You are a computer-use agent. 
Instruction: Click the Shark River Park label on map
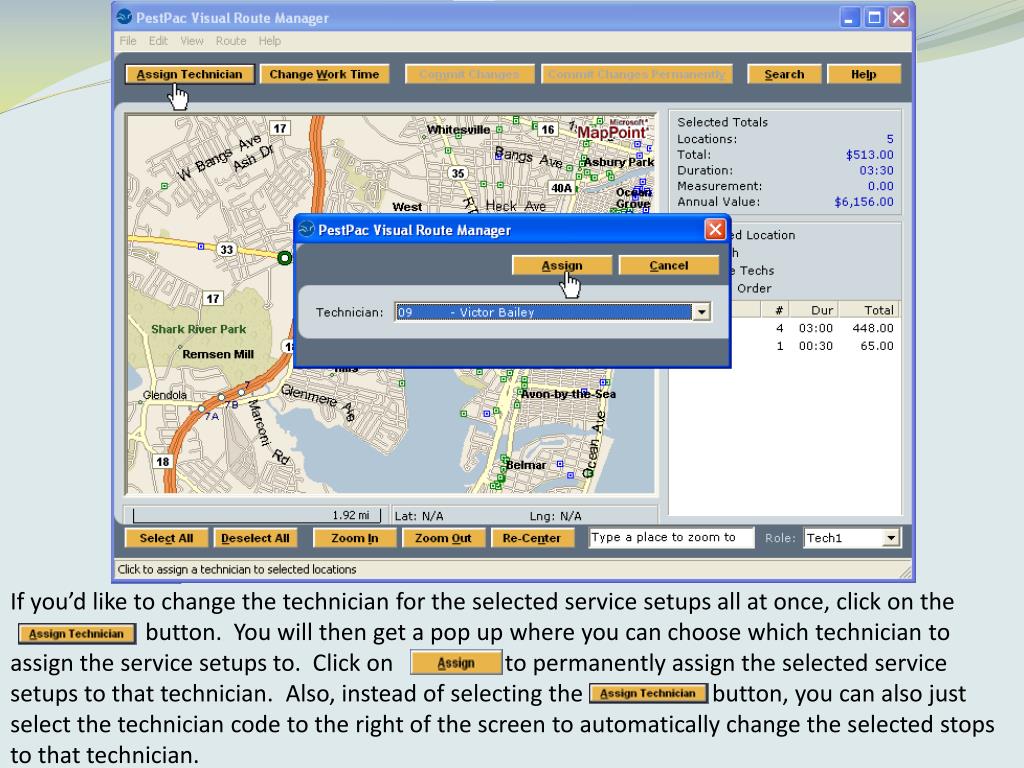(x=199, y=329)
